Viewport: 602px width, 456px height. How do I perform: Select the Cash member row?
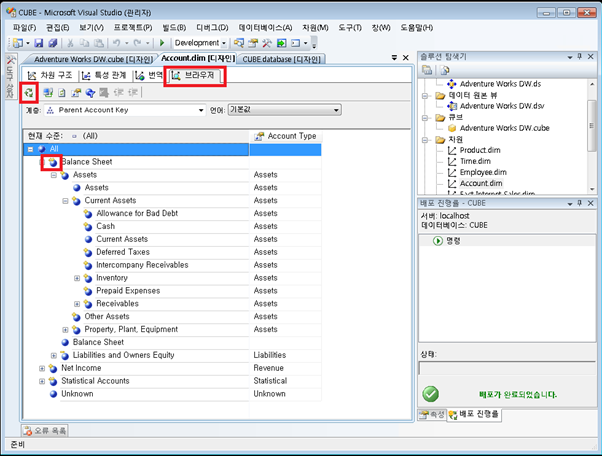pos(105,226)
